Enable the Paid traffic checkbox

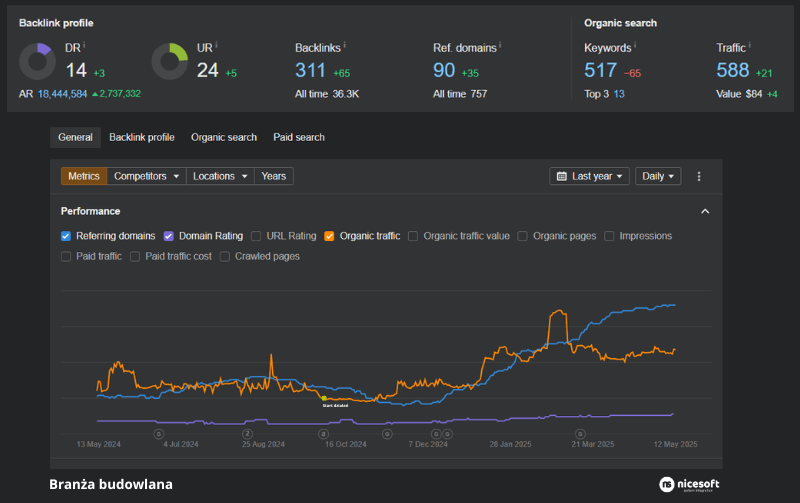(66, 257)
